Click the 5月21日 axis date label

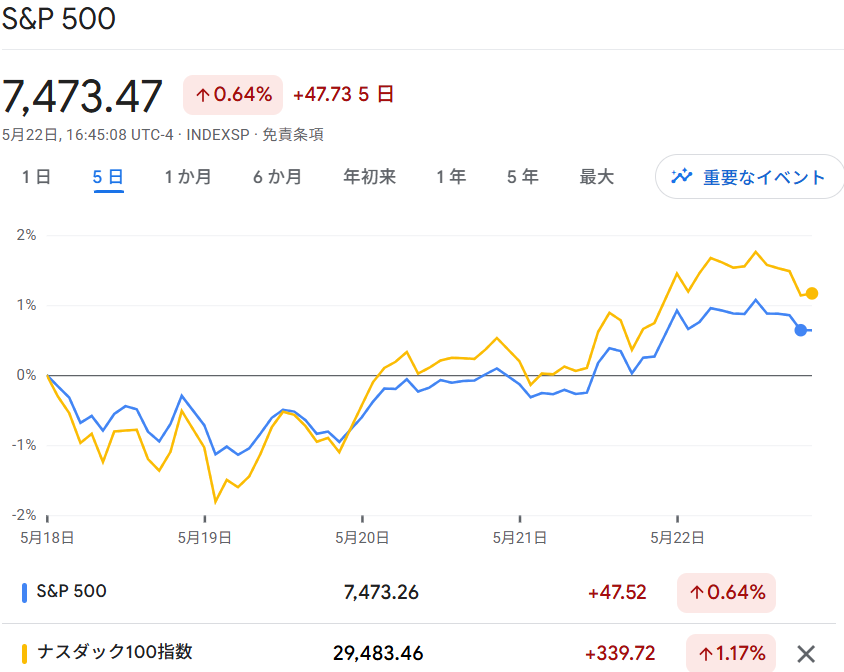tap(520, 537)
